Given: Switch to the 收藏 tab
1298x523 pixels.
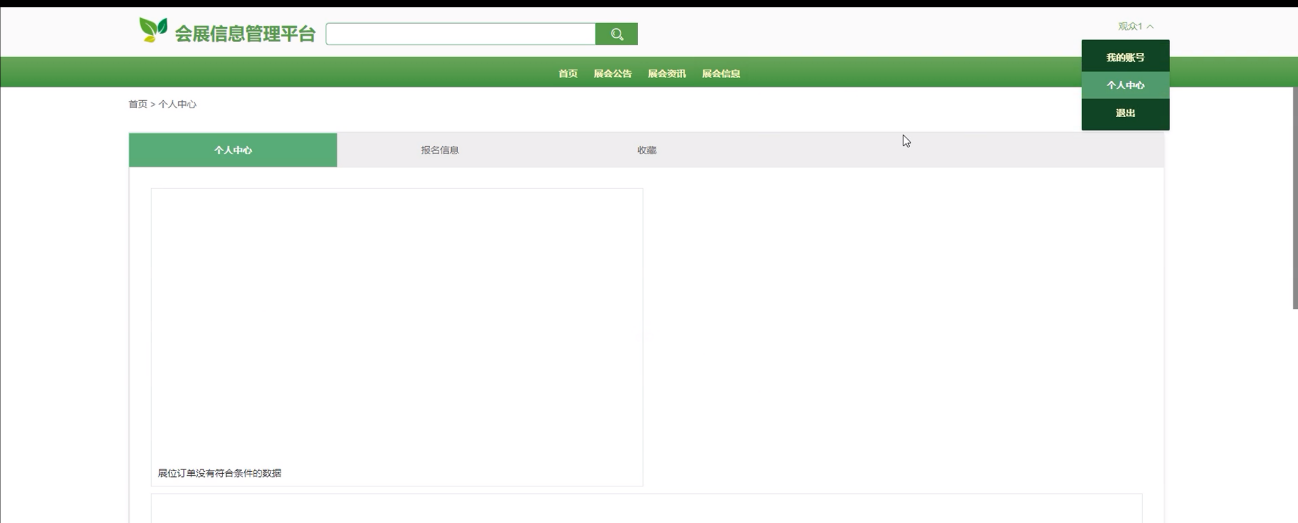Looking at the screenshot, I should pos(647,150).
